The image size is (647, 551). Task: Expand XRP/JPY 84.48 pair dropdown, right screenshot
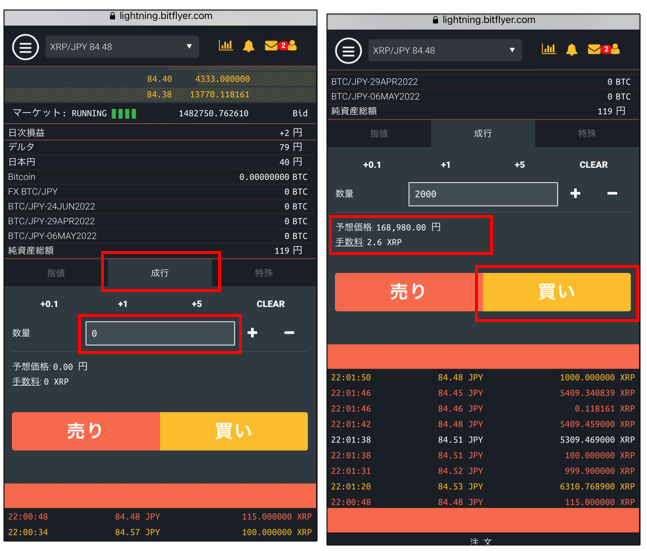click(445, 50)
